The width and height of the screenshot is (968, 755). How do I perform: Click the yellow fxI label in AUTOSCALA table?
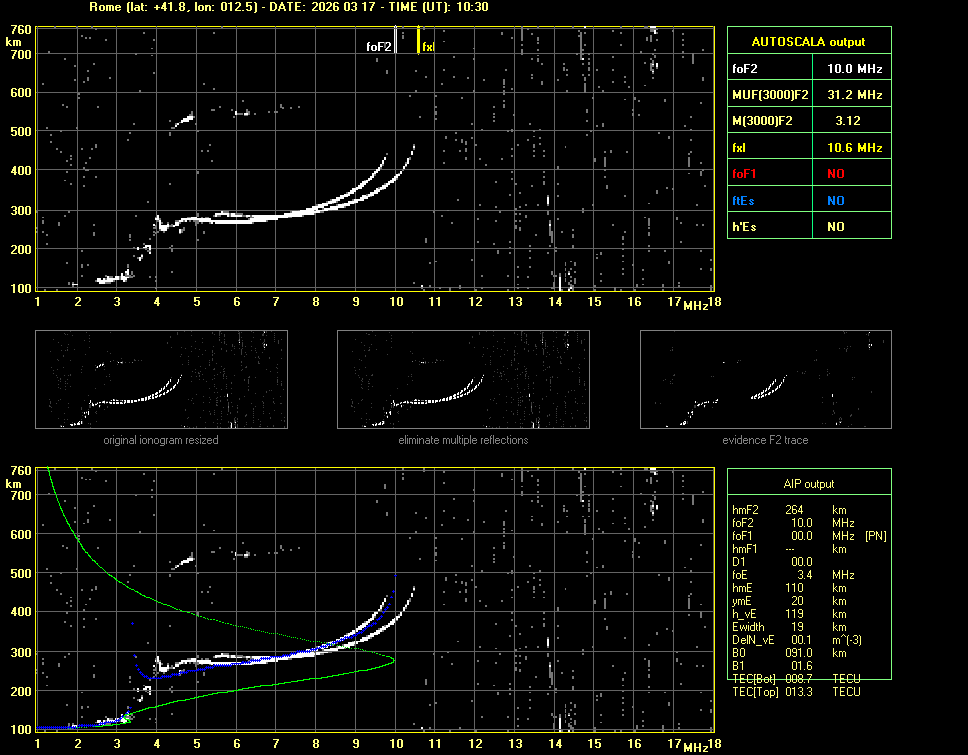click(x=740, y=148)
